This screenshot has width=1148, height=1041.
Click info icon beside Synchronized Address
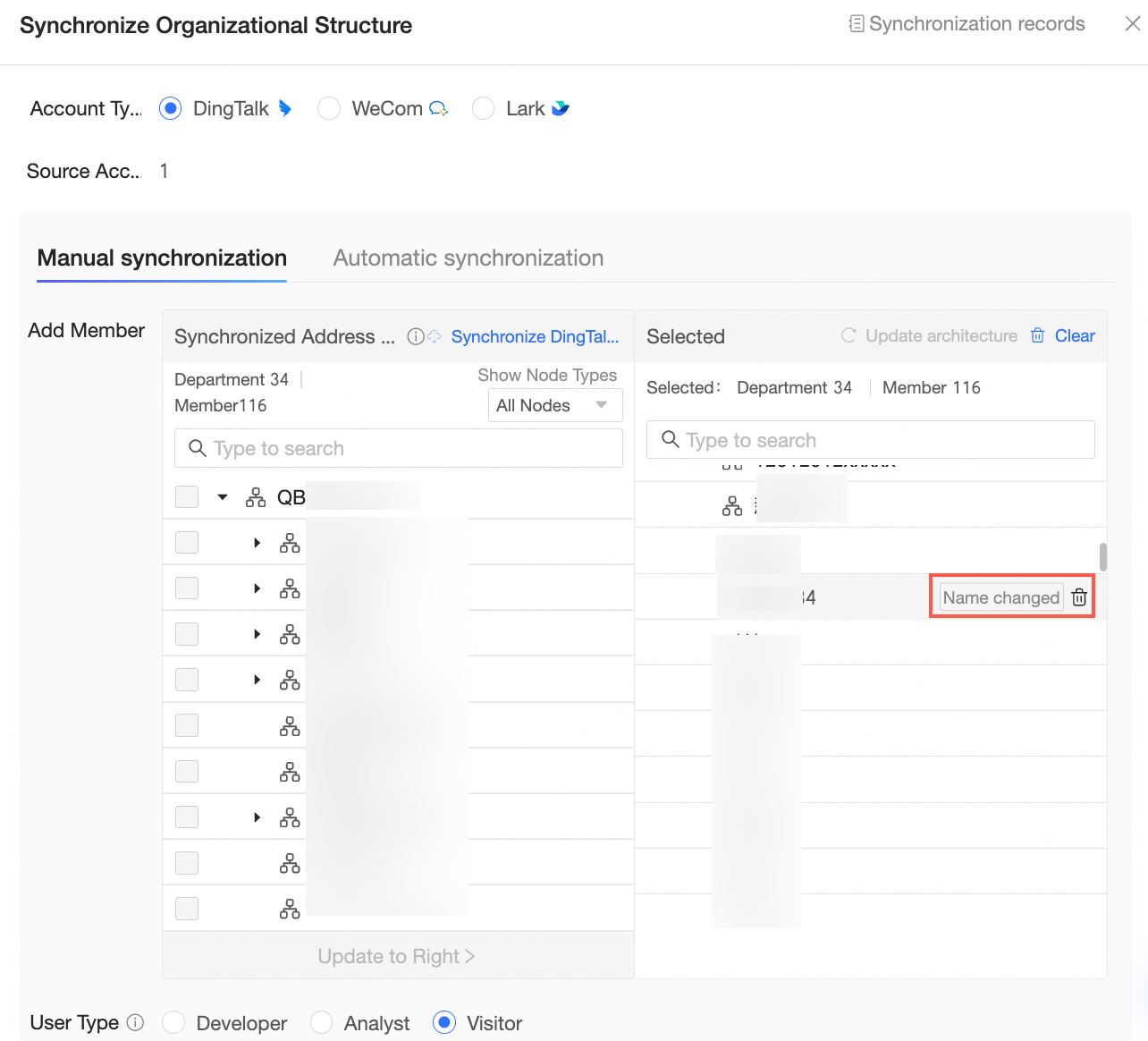(415, 337)
